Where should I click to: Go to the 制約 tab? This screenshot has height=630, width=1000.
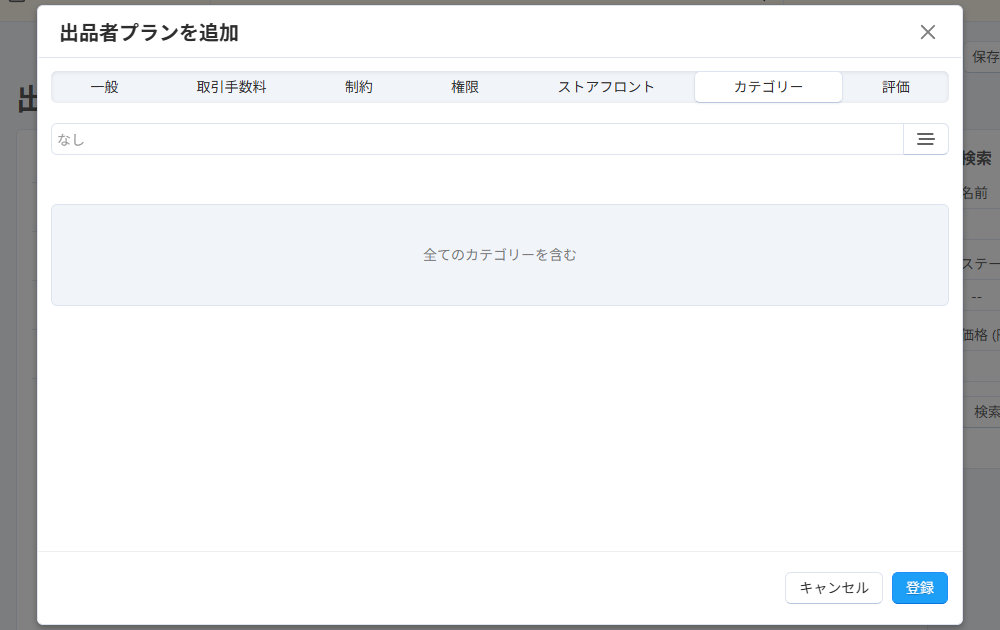pos(359,87)
